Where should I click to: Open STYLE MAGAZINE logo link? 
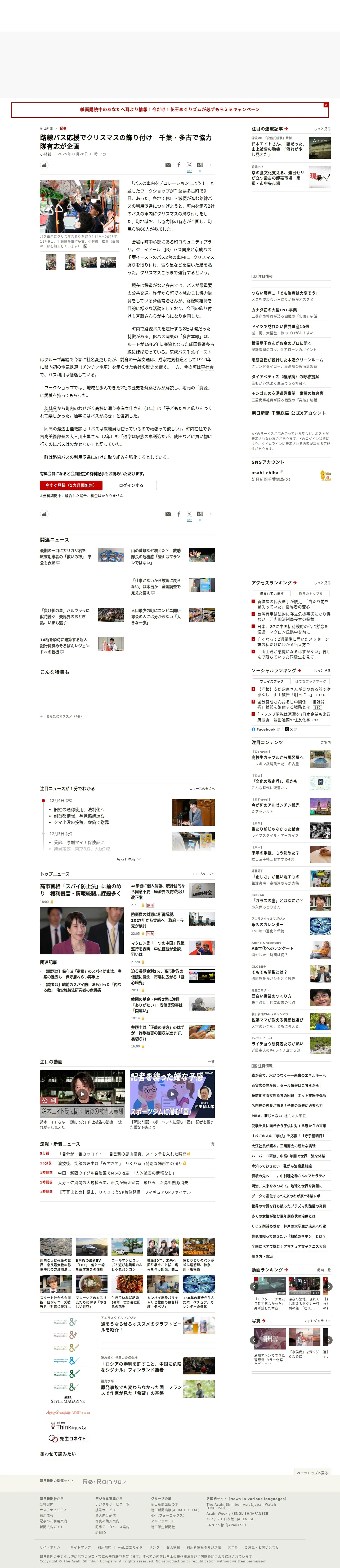(x=68, y=1399)
